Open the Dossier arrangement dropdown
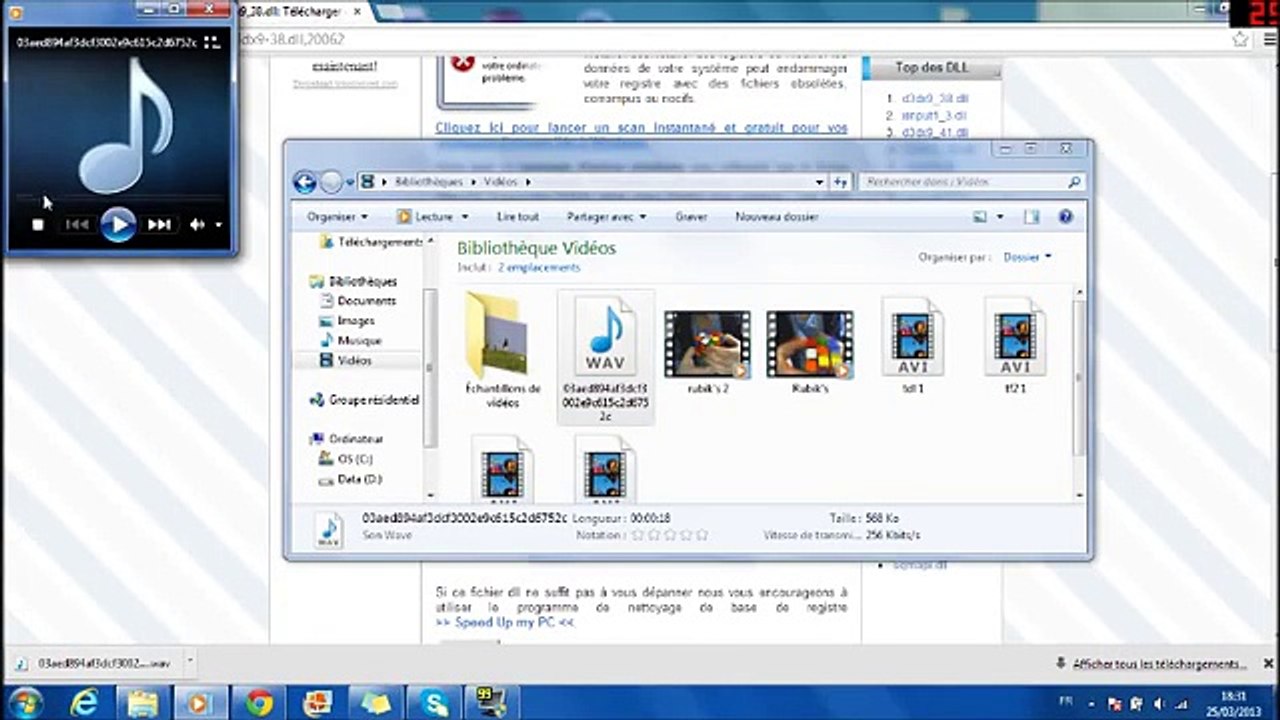 pyautogui.click(x=1027, y=257)
